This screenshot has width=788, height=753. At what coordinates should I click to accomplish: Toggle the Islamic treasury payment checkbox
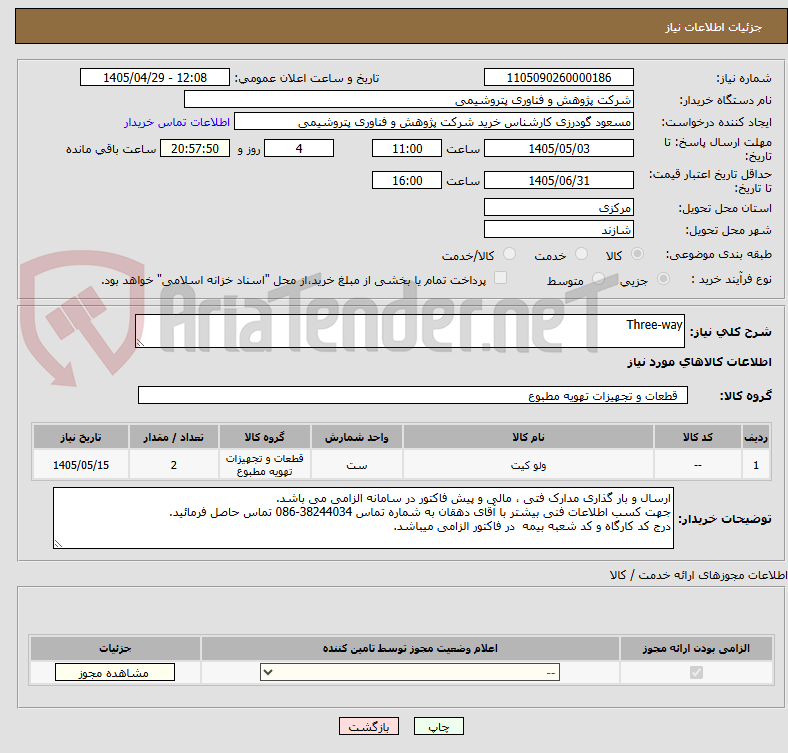[501, 278]
